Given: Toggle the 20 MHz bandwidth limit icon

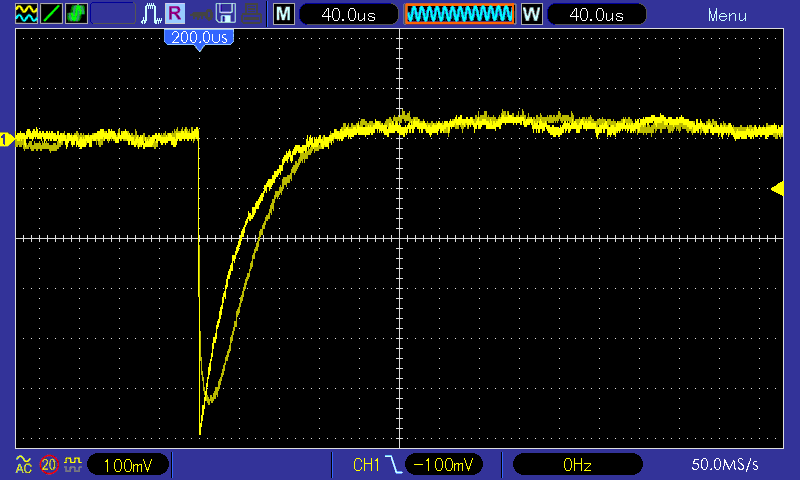Looking at the screenshot, I should 49,465.
